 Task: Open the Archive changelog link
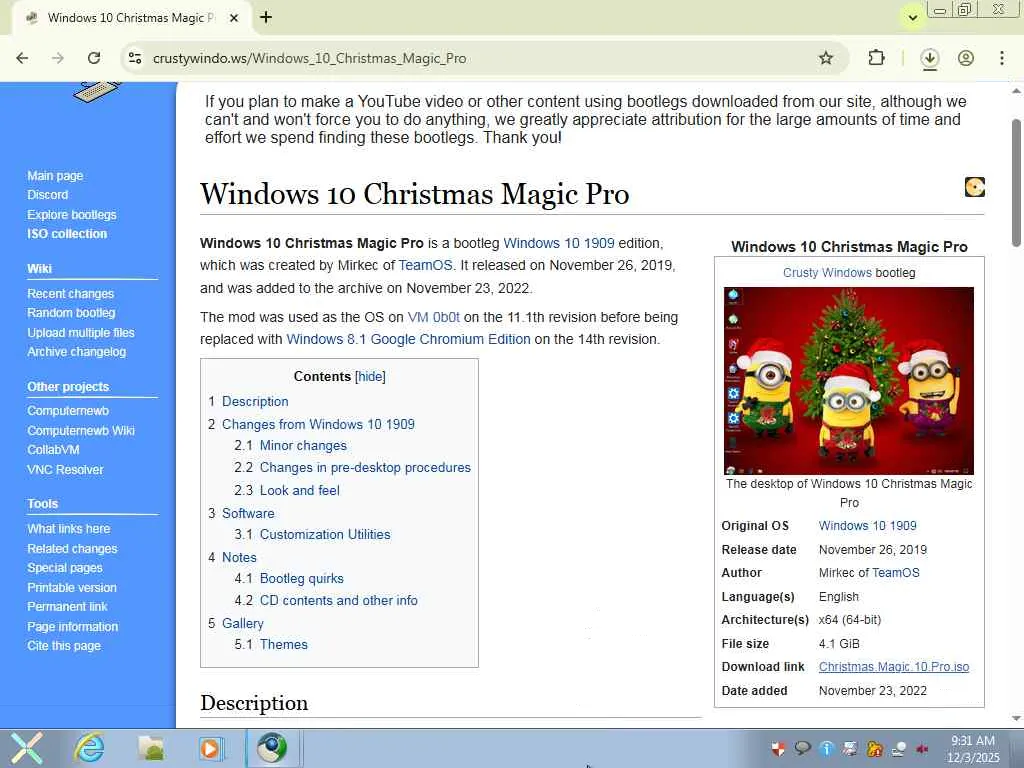point(76,351)
